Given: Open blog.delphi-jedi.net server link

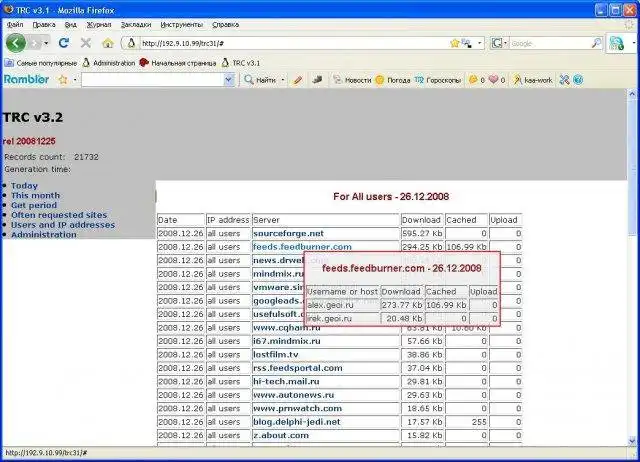Looking at the screenshot, I should (296, 422).
